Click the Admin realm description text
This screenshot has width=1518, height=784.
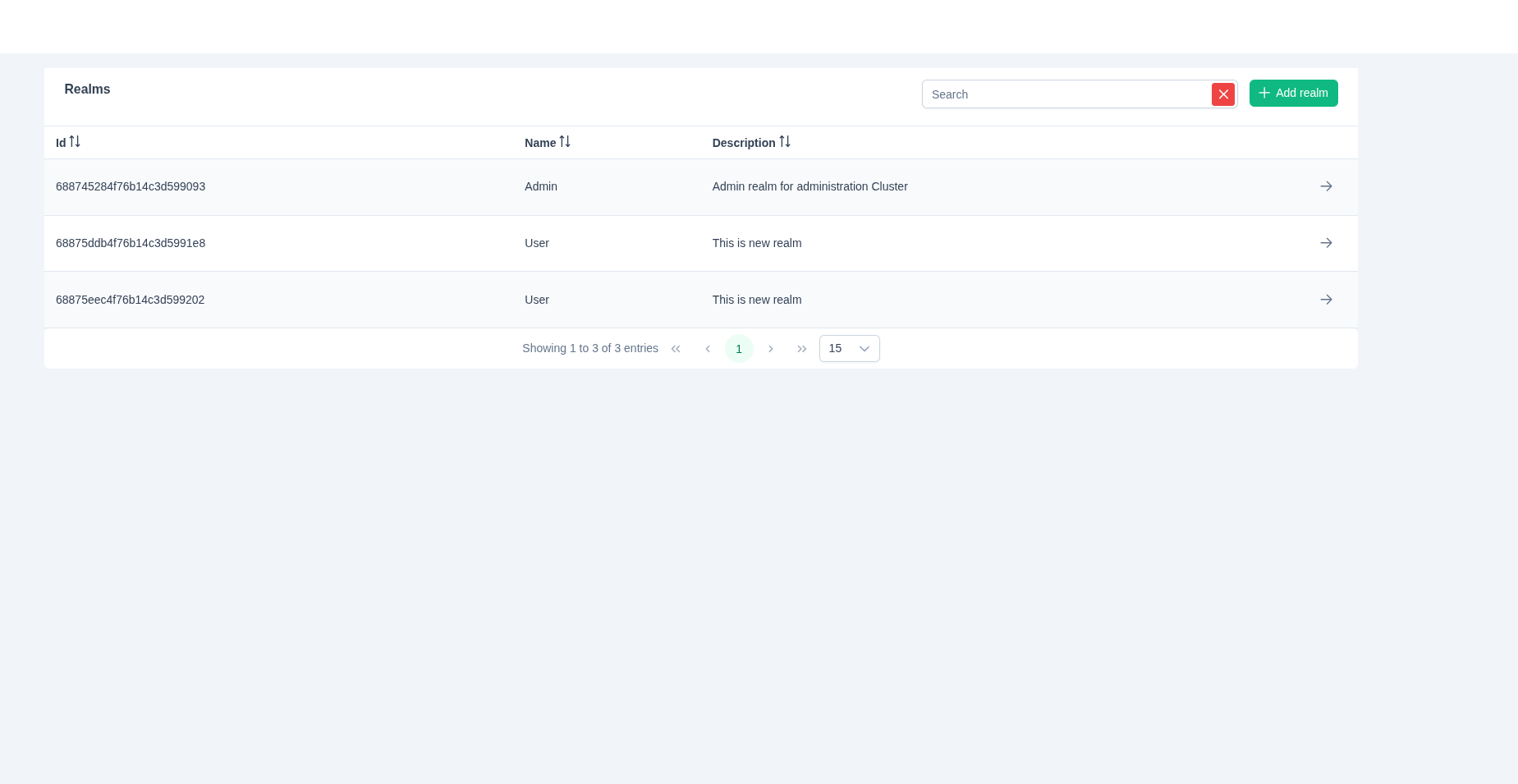809,186
